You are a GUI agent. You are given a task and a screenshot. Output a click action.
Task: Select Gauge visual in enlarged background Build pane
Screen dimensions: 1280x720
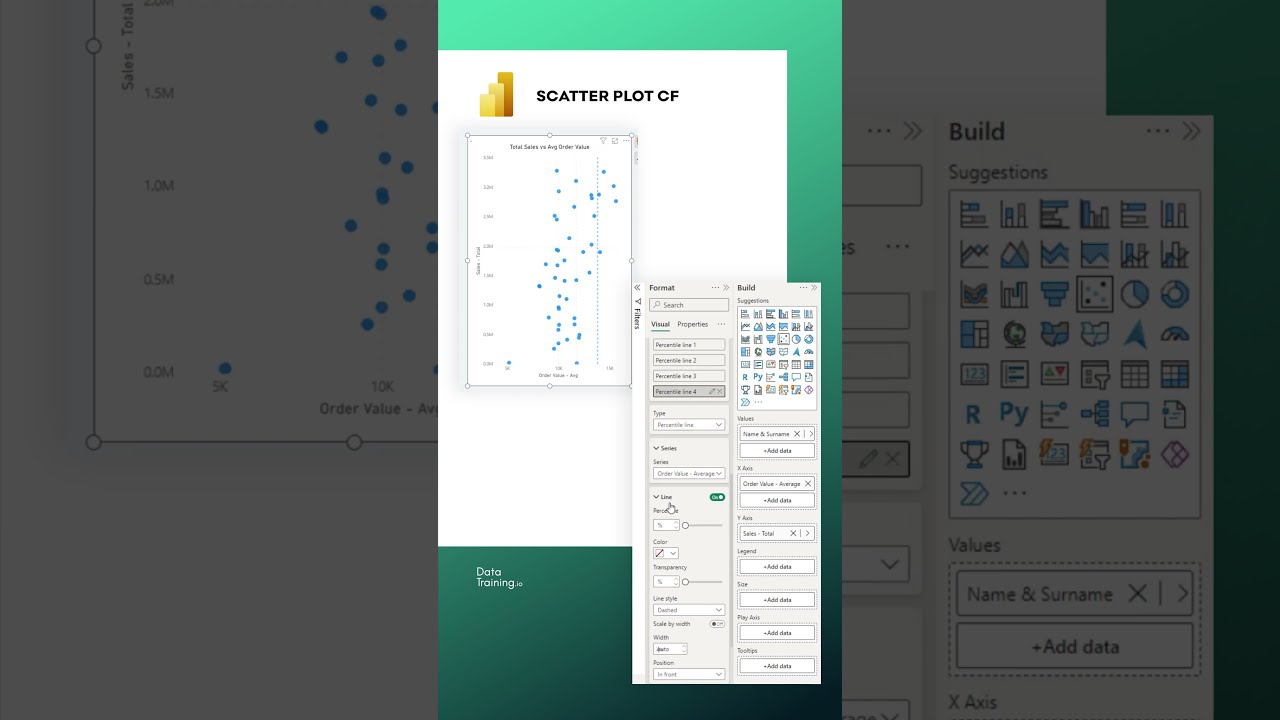(x=1174, y=334)
